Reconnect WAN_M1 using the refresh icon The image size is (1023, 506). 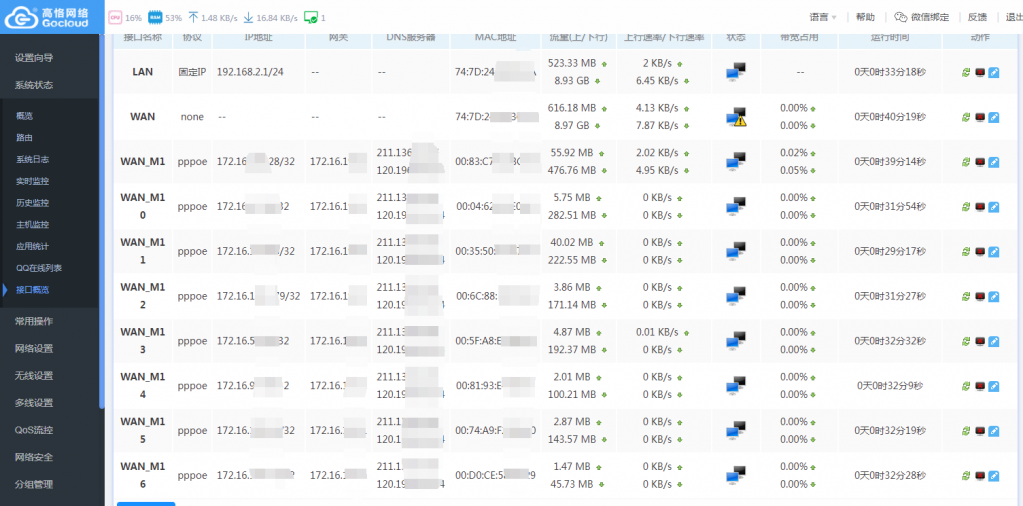pyautogui.click(x=966, y=162)
